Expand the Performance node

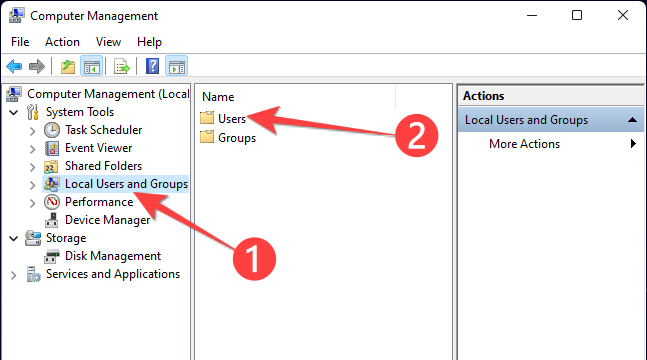33,203
